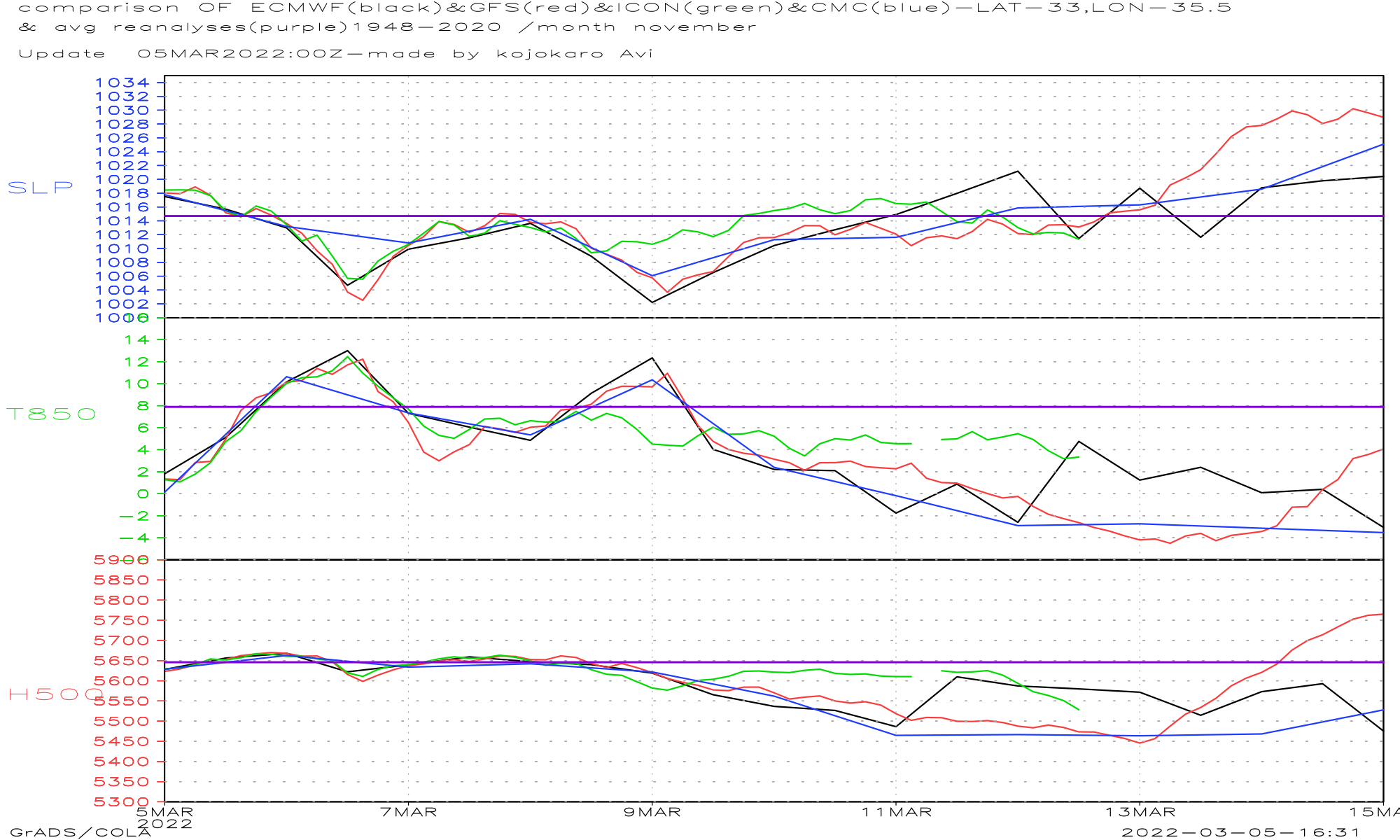Click the SLP panel label

41,188
